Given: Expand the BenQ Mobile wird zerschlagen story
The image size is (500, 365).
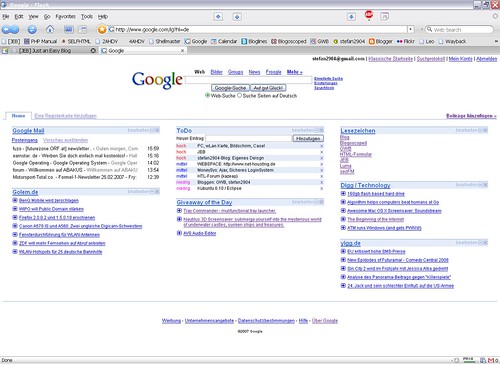Looking at the screenshot, I should pyautogui.click(x=15, y=200).
